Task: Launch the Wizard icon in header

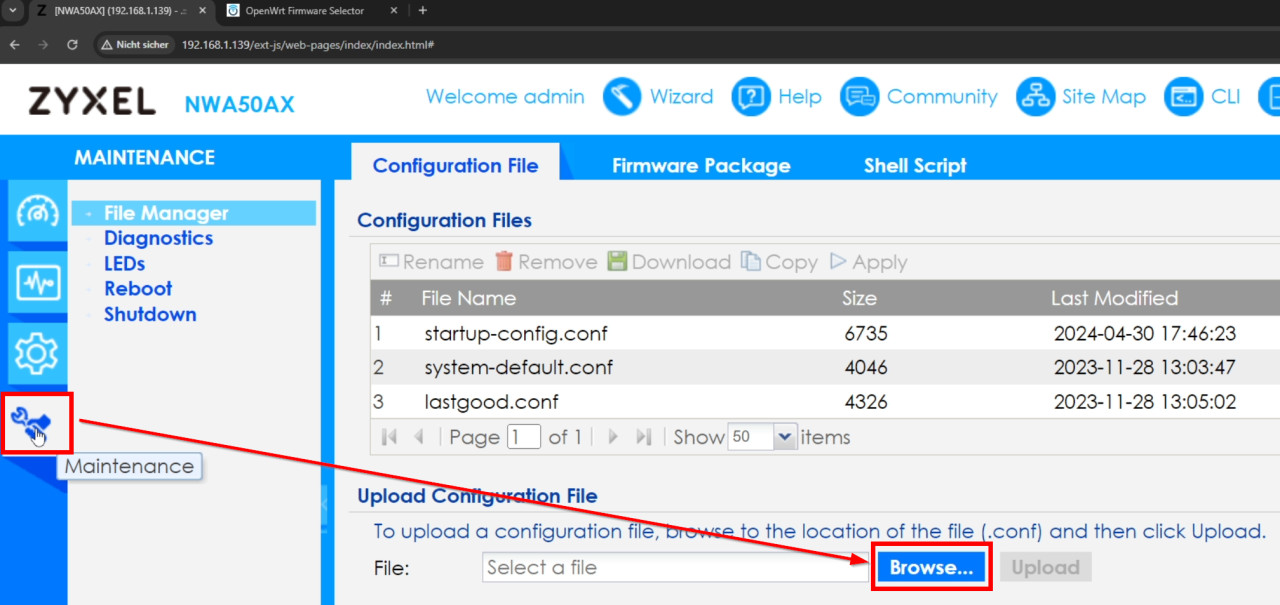Action: (621, 97)
